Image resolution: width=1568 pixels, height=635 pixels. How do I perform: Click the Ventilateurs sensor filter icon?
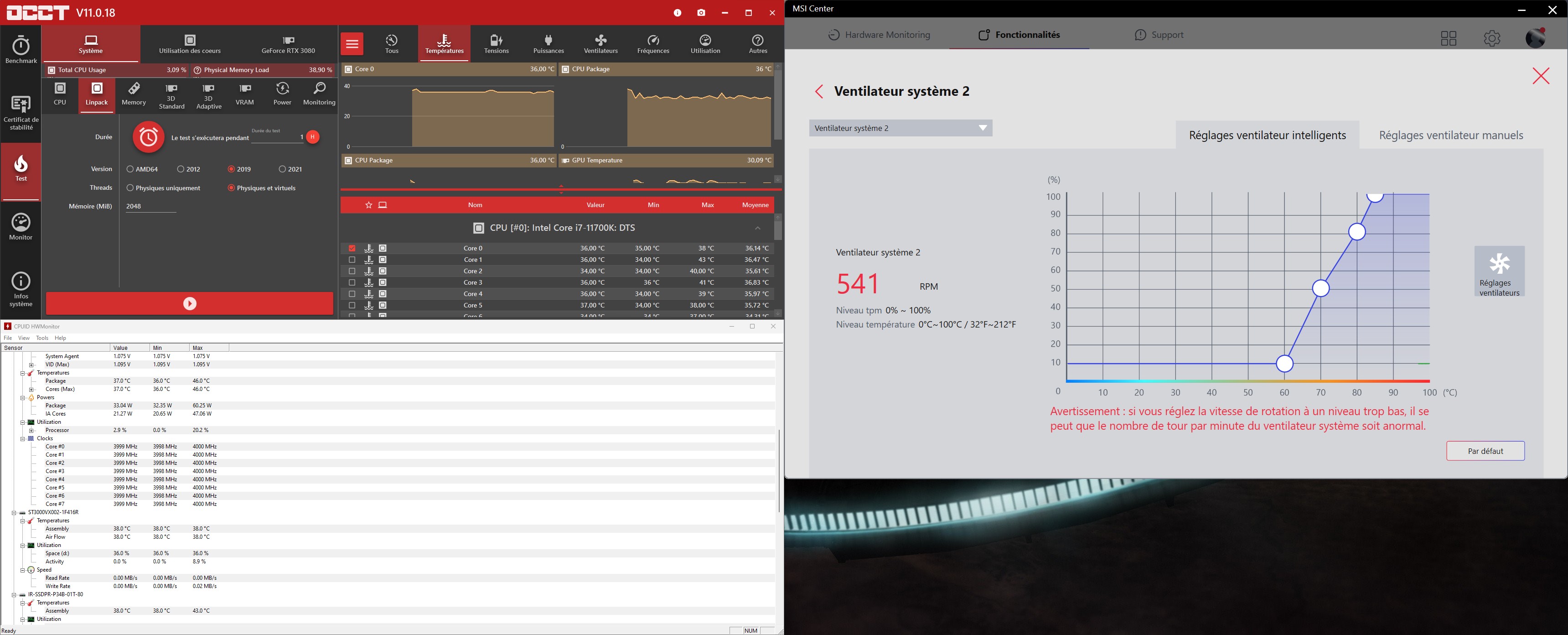(x=600, y=44)
